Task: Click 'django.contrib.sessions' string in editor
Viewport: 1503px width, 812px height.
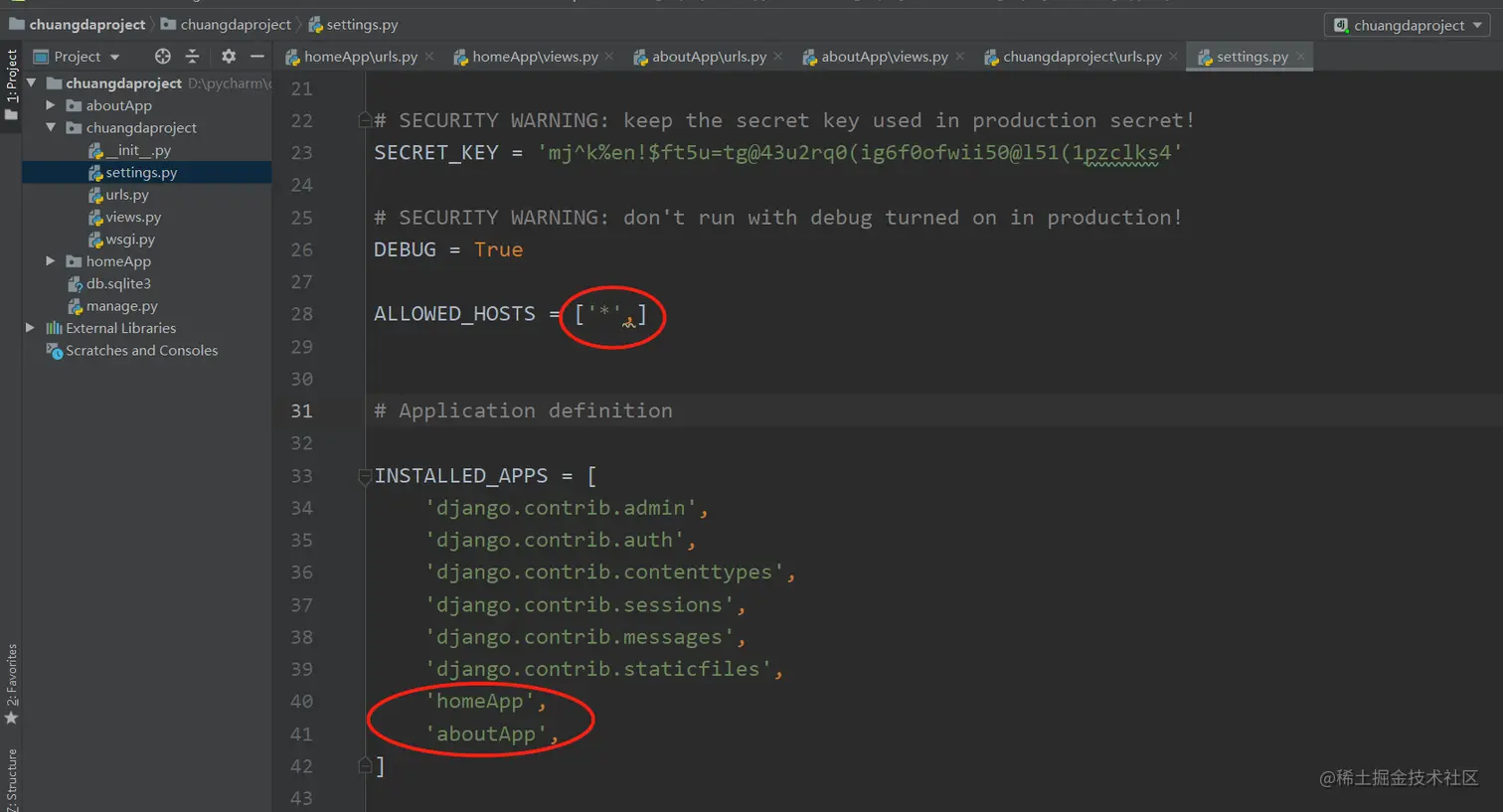Action: 580,605
